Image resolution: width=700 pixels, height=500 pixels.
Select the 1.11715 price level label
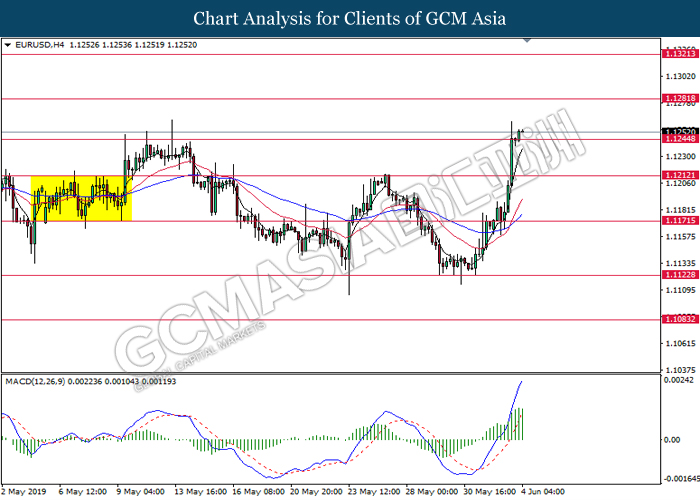[680, 221]
